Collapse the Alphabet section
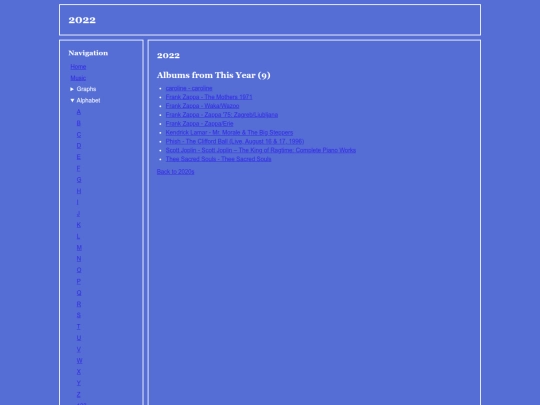Viewport: 540px width, 405px height. 85,101
